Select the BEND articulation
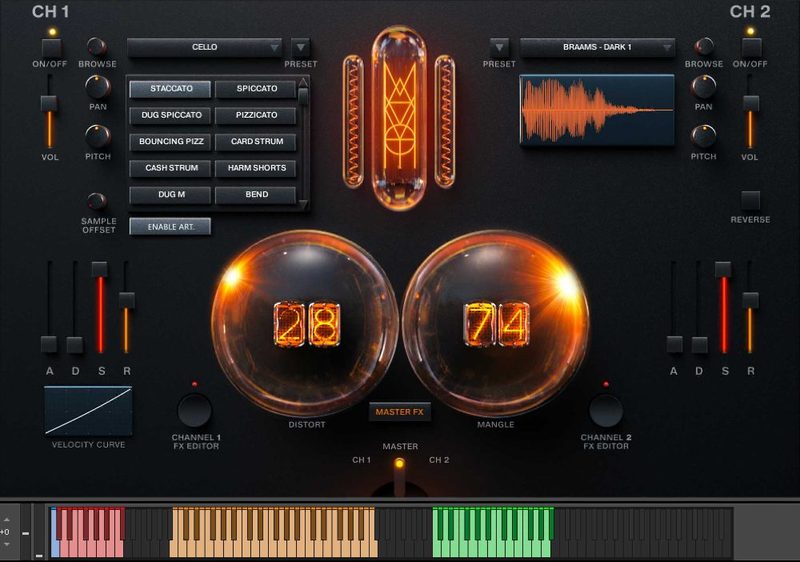 (x=256, y=195)
